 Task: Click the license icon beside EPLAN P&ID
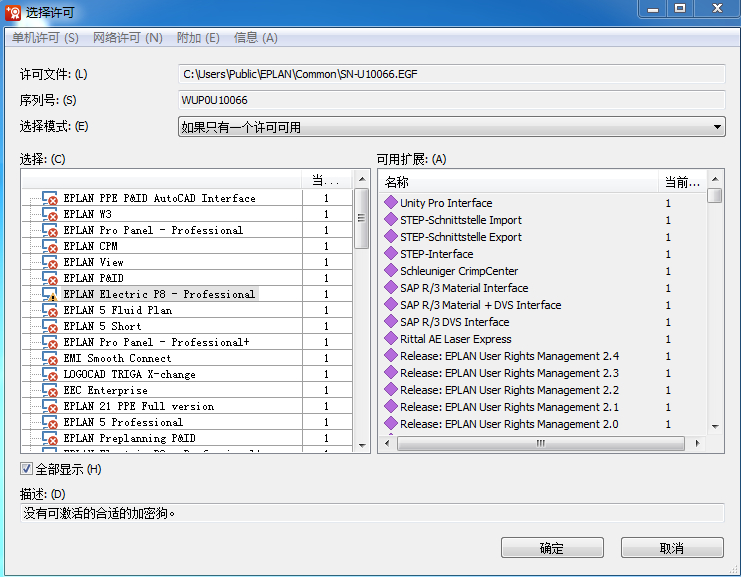point(50,278)
